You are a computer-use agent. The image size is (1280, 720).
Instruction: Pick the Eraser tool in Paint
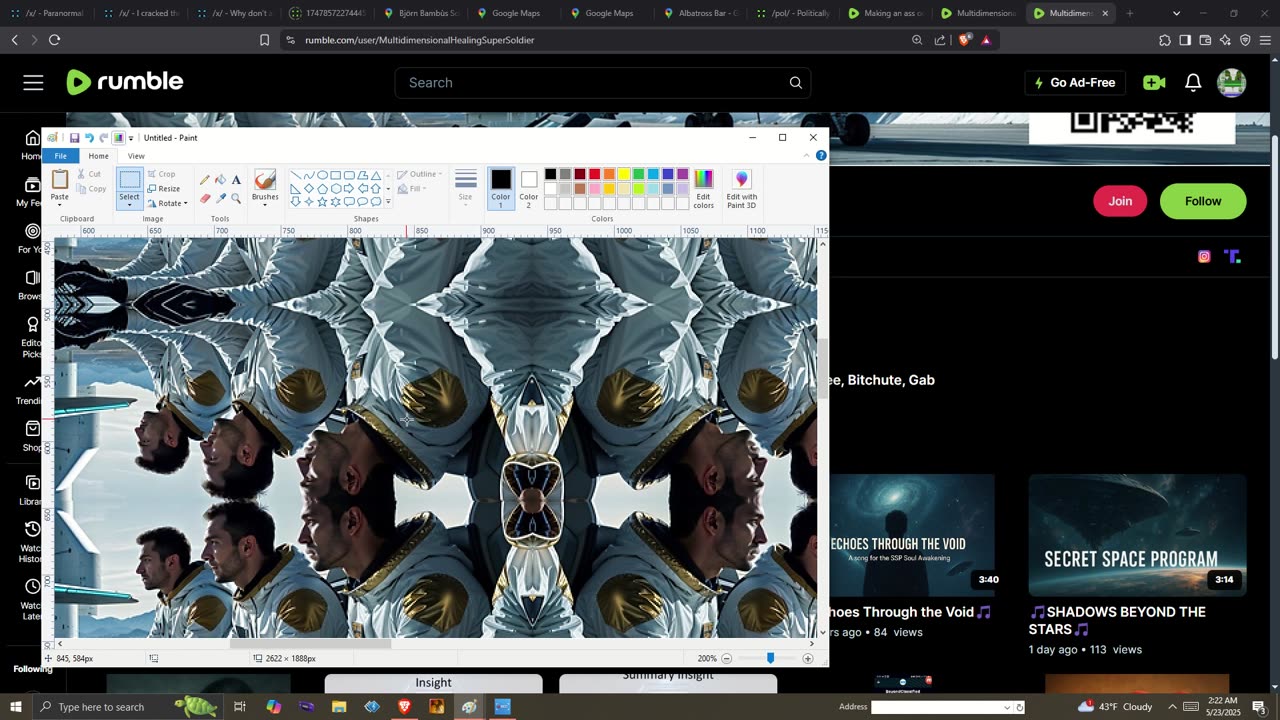tap(205, 198)
